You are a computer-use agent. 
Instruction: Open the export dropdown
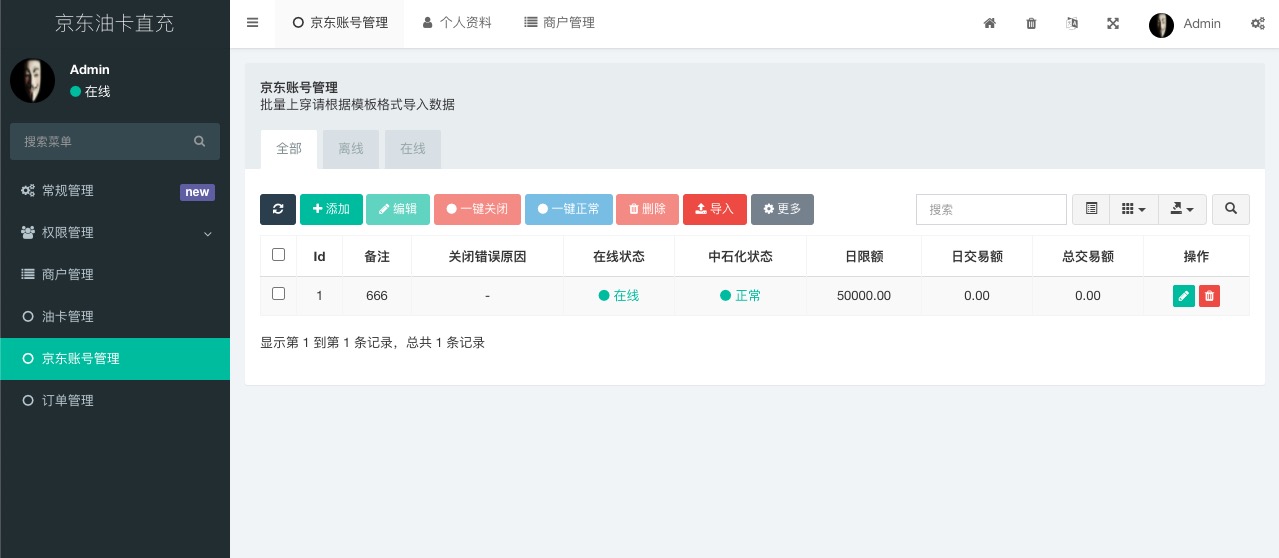pyautogui.click(x=1183, y=209)
